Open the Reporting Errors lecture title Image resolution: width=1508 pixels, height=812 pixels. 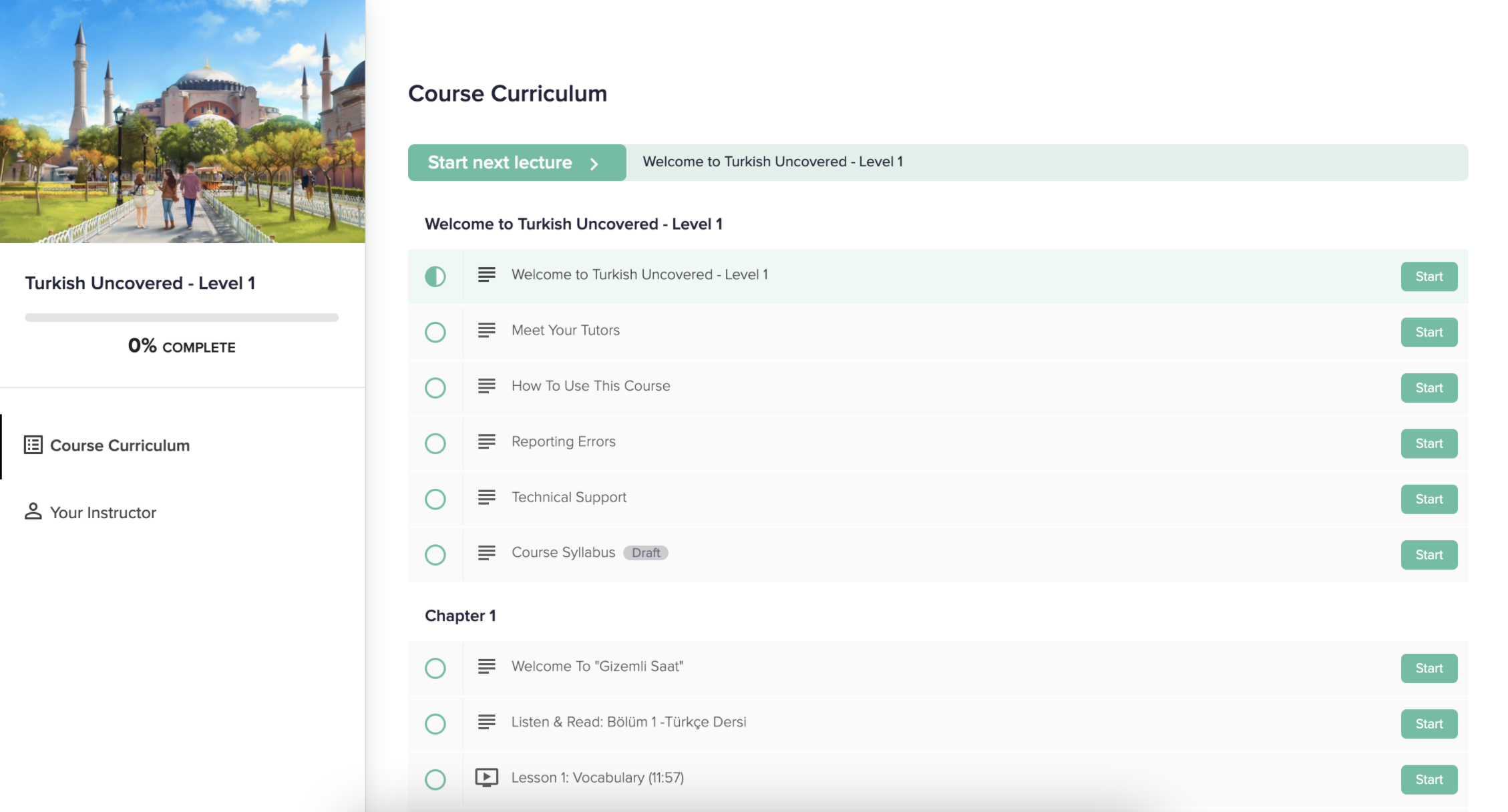(x=564, y=441)
